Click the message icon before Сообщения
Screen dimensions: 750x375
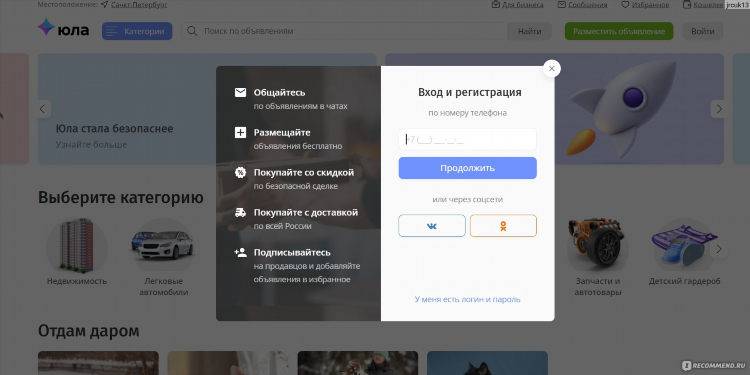coord(562,5)
